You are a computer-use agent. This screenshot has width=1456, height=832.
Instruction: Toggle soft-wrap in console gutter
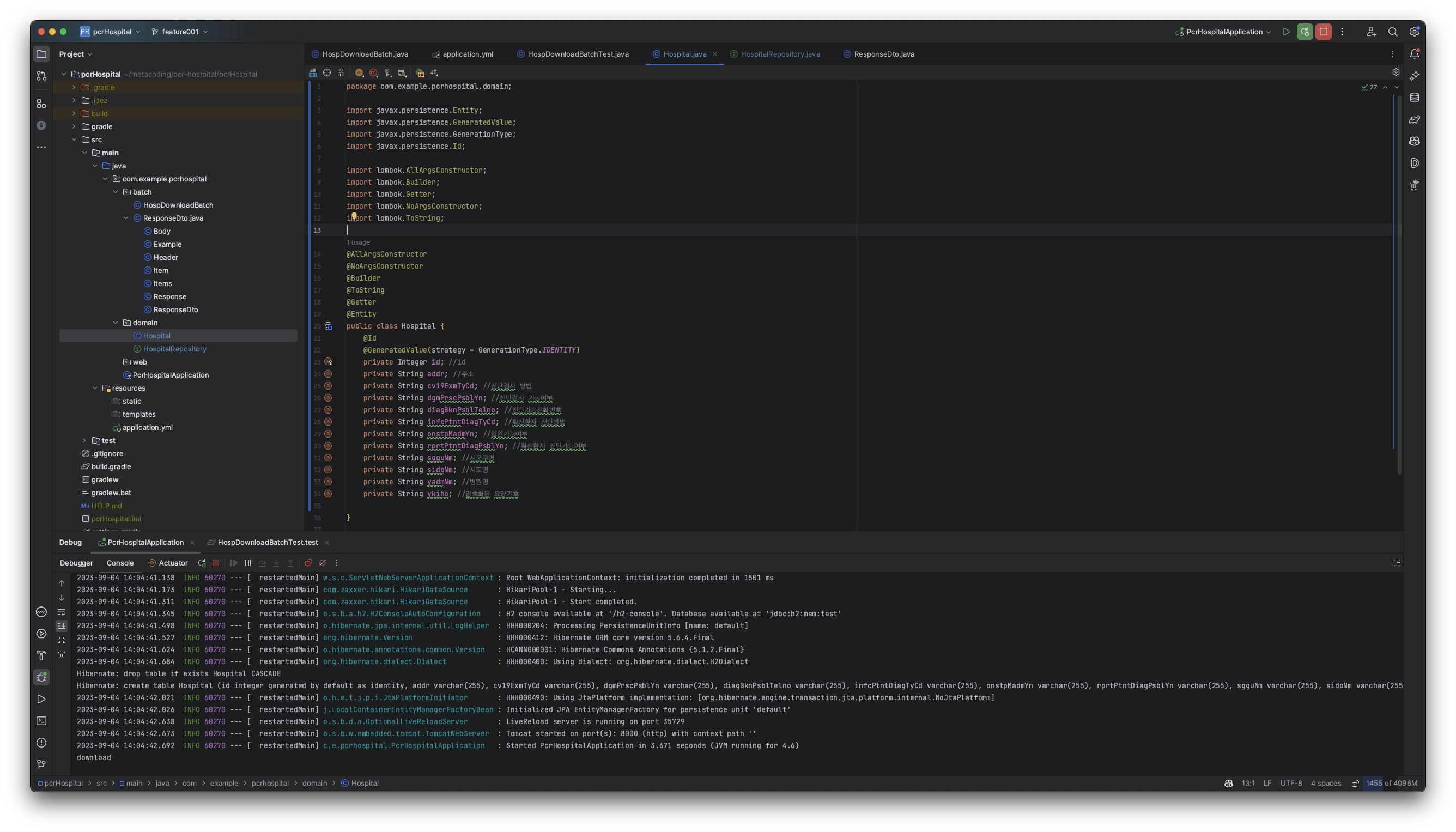coord(62,612)
